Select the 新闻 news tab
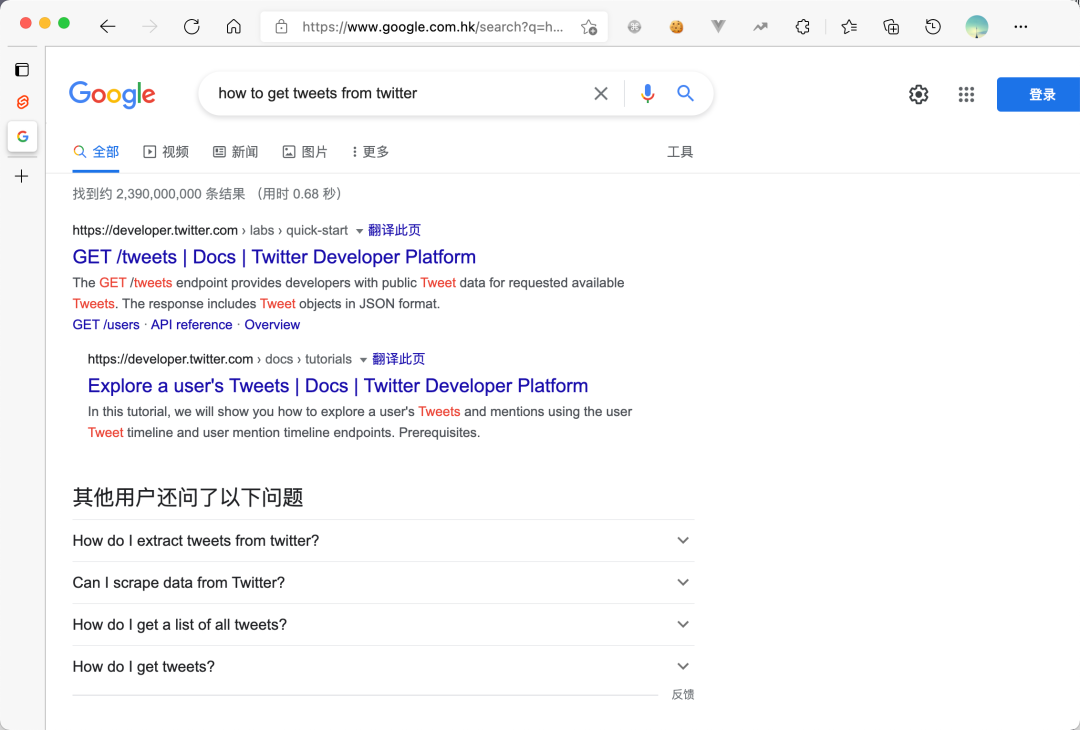Viewport: 1080px width, 730px height. pos(236,152)
